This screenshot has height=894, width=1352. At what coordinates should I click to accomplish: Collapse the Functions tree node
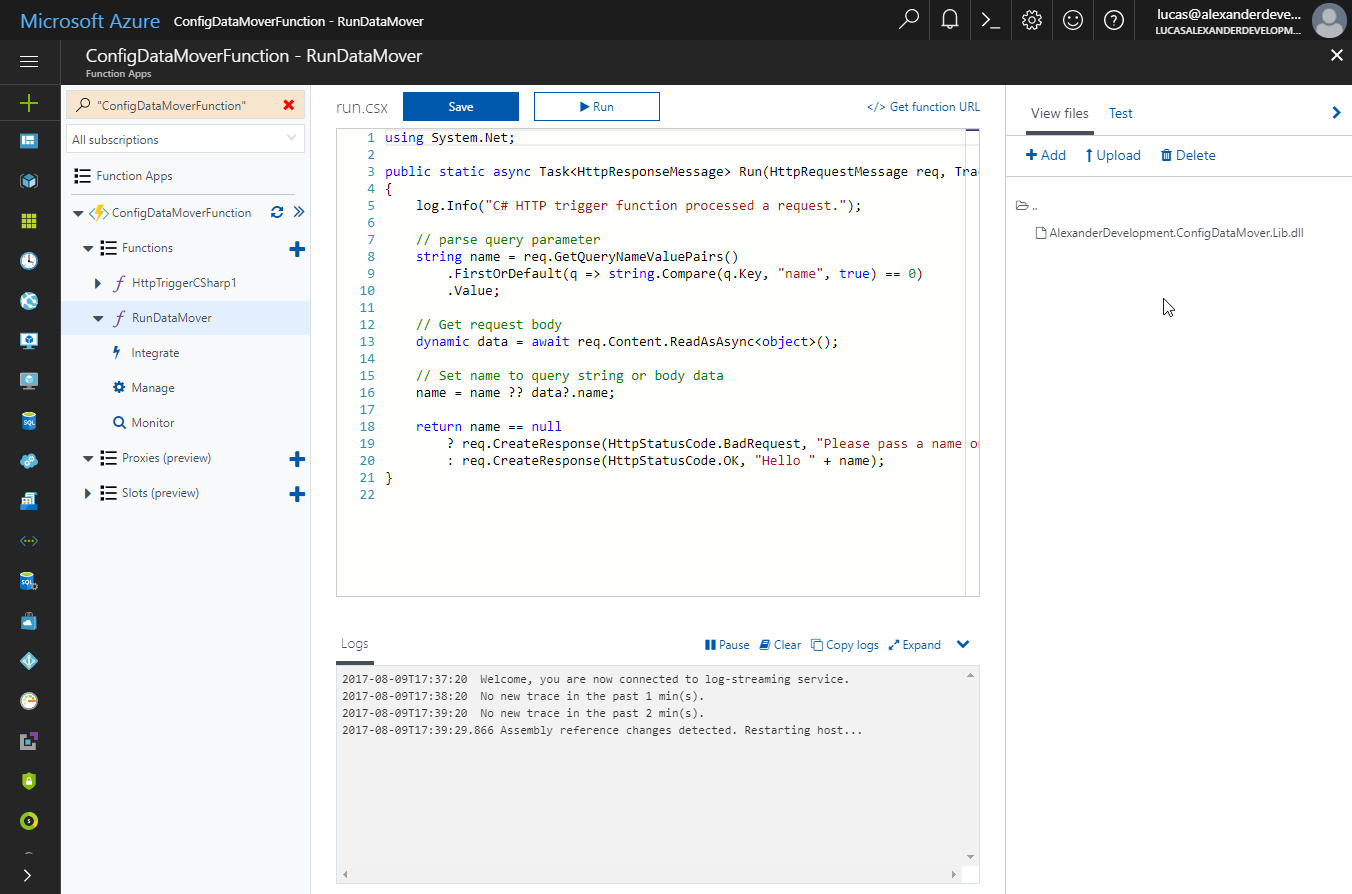[88, 248]
